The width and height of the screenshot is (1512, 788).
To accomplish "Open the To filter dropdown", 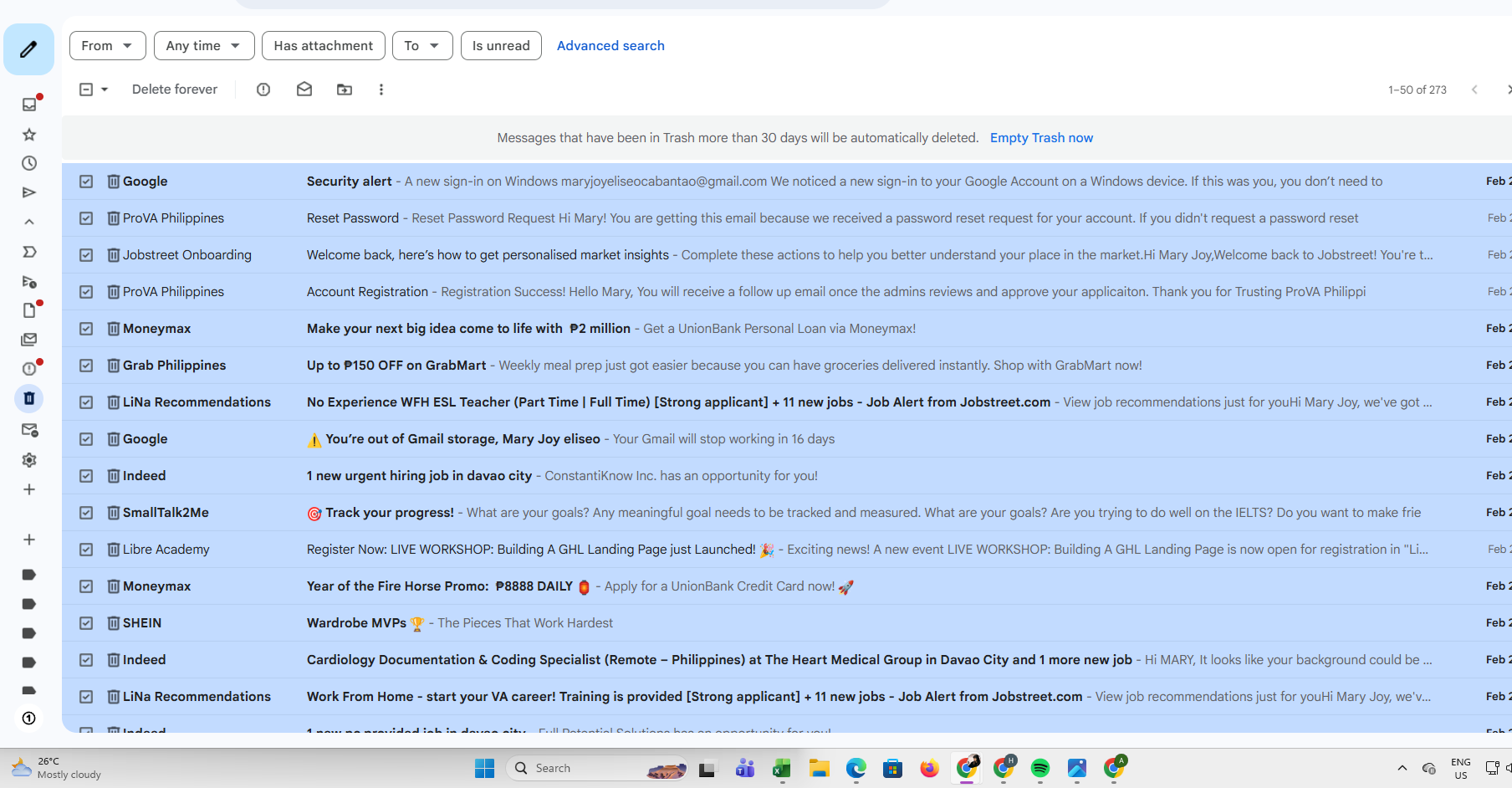I will coord(422,46).
